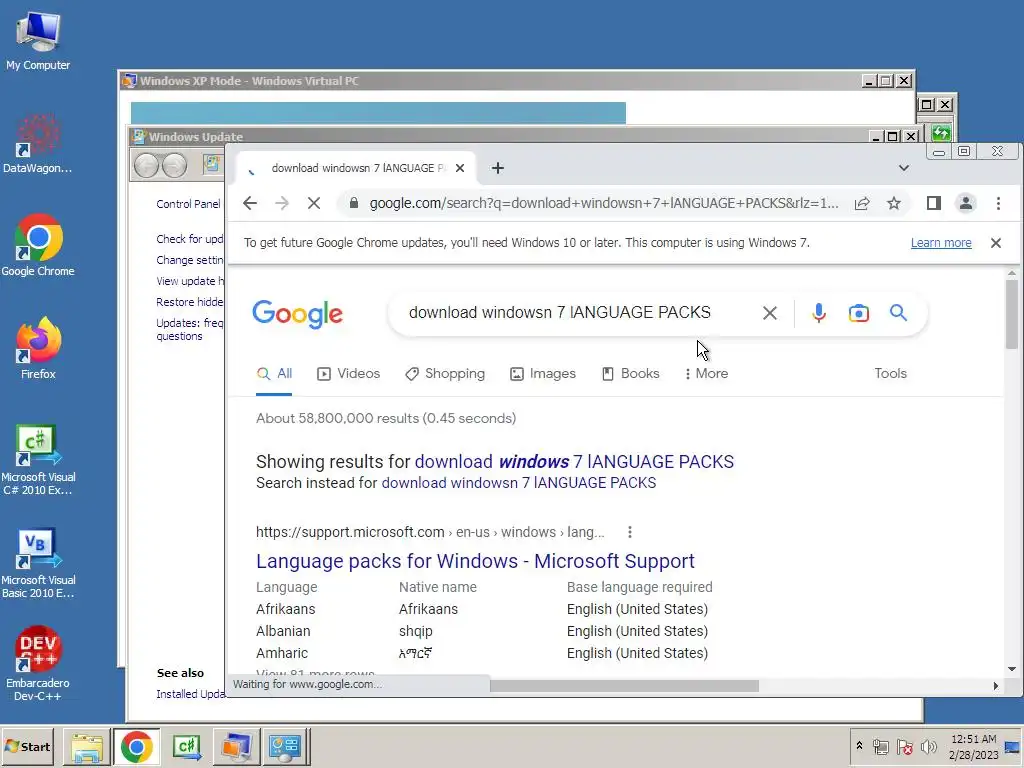Open the search Tools options
The image size is (1024, 768).
890,374
